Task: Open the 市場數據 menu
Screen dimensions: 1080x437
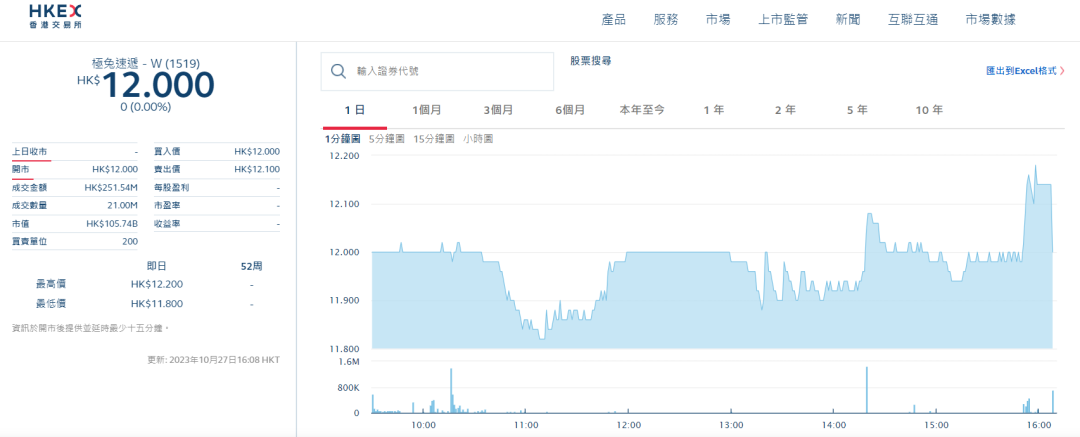Action: click(991, 19)
